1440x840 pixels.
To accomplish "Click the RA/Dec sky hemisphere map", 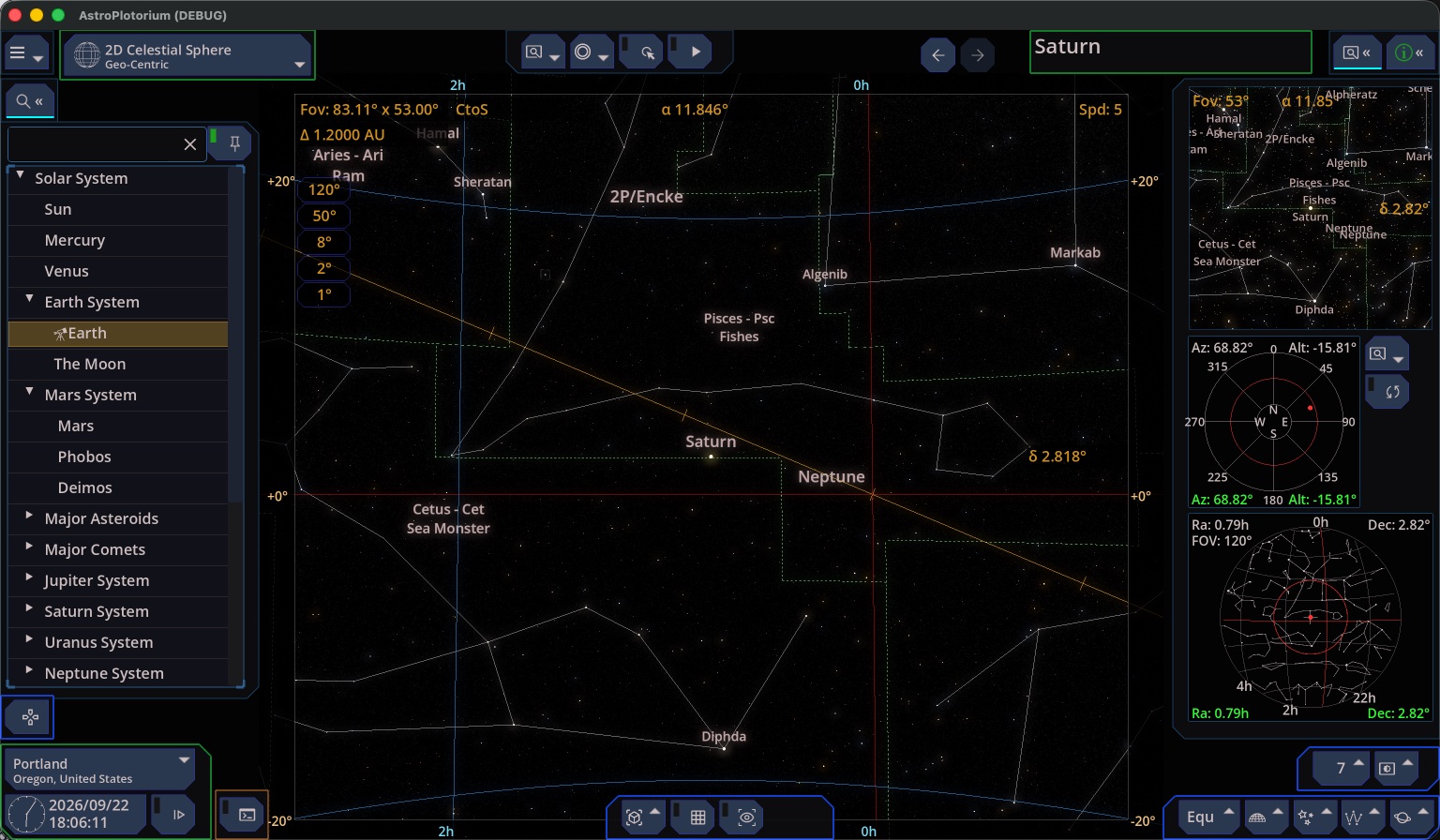I will (1311, 618).
